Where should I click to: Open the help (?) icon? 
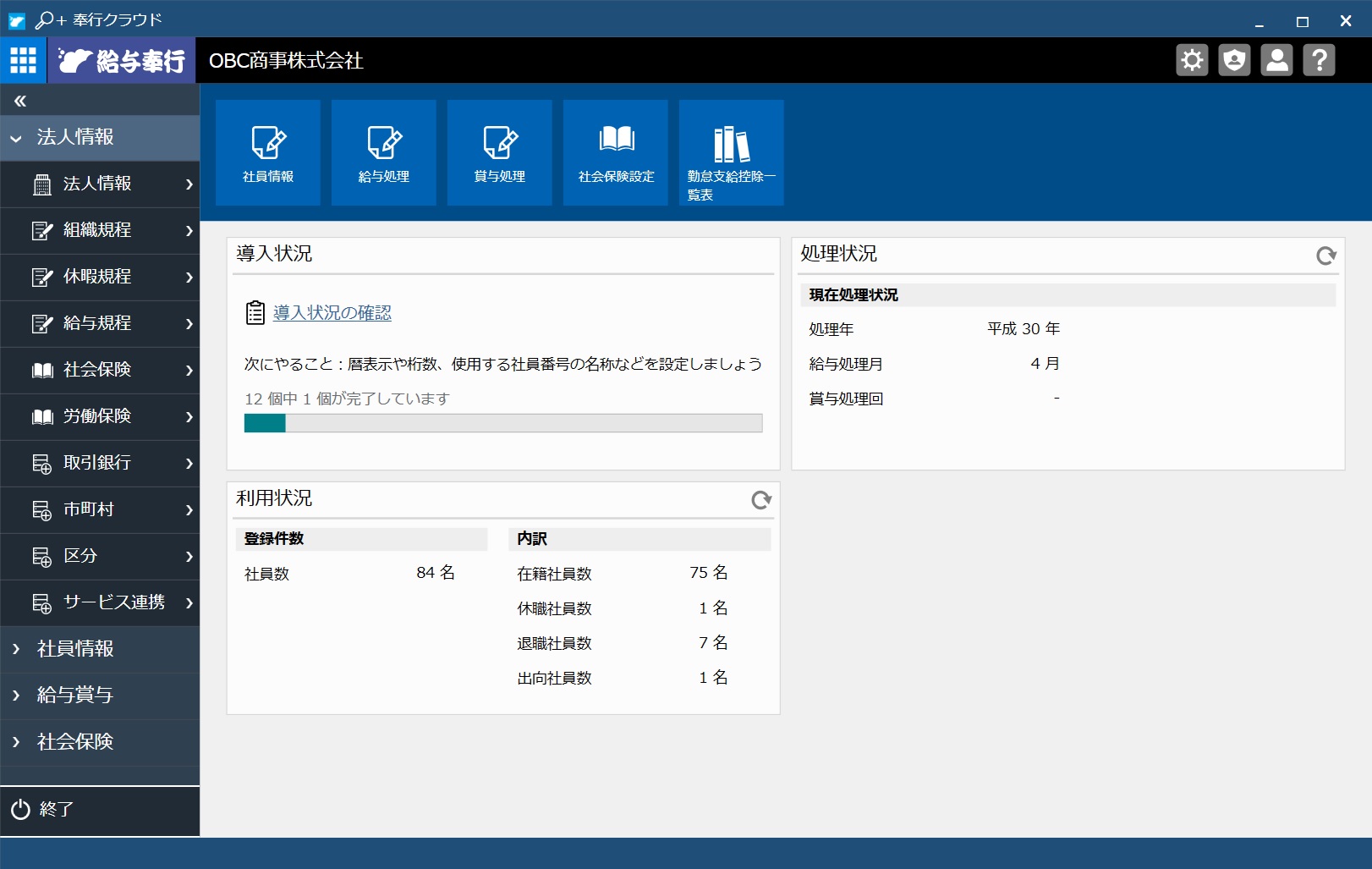[1320, 60]
